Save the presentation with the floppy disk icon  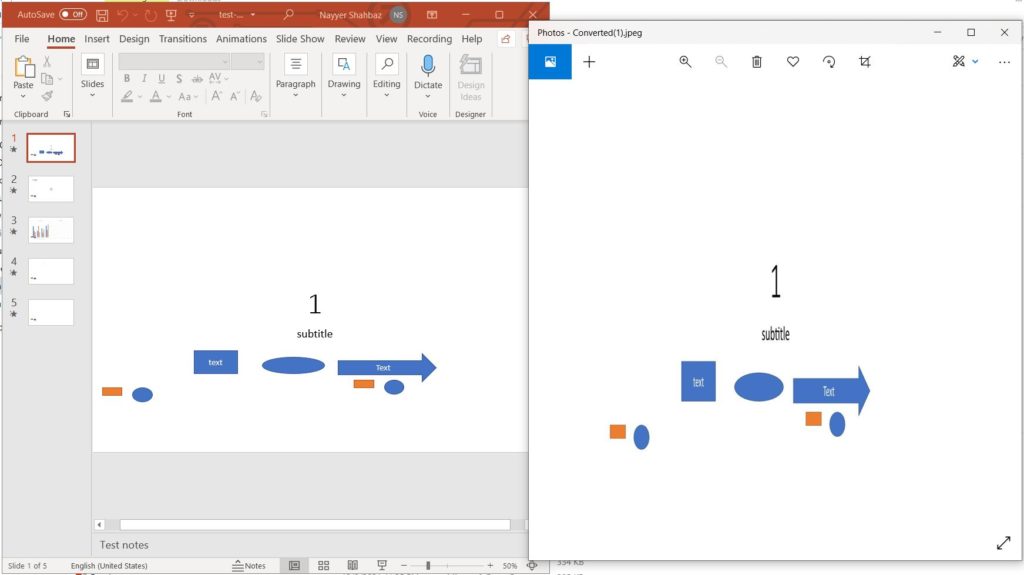click(102, 15)
